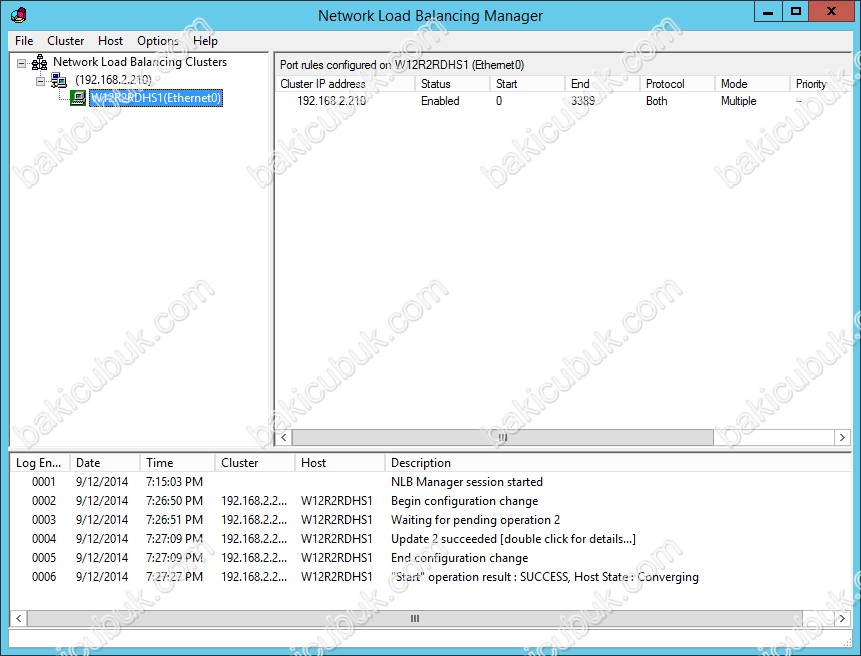Click the log pane scroll right arrow
Screen dimensions: 861x656
(x=842, y=619)
